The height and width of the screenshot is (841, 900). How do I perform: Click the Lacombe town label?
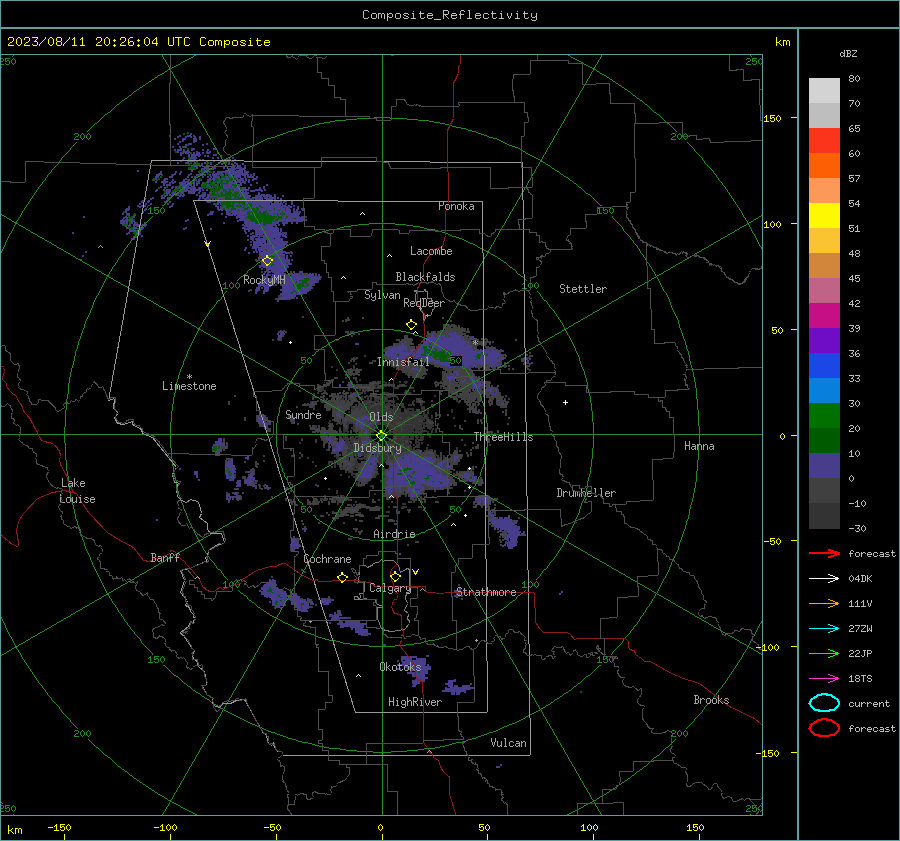431,251
